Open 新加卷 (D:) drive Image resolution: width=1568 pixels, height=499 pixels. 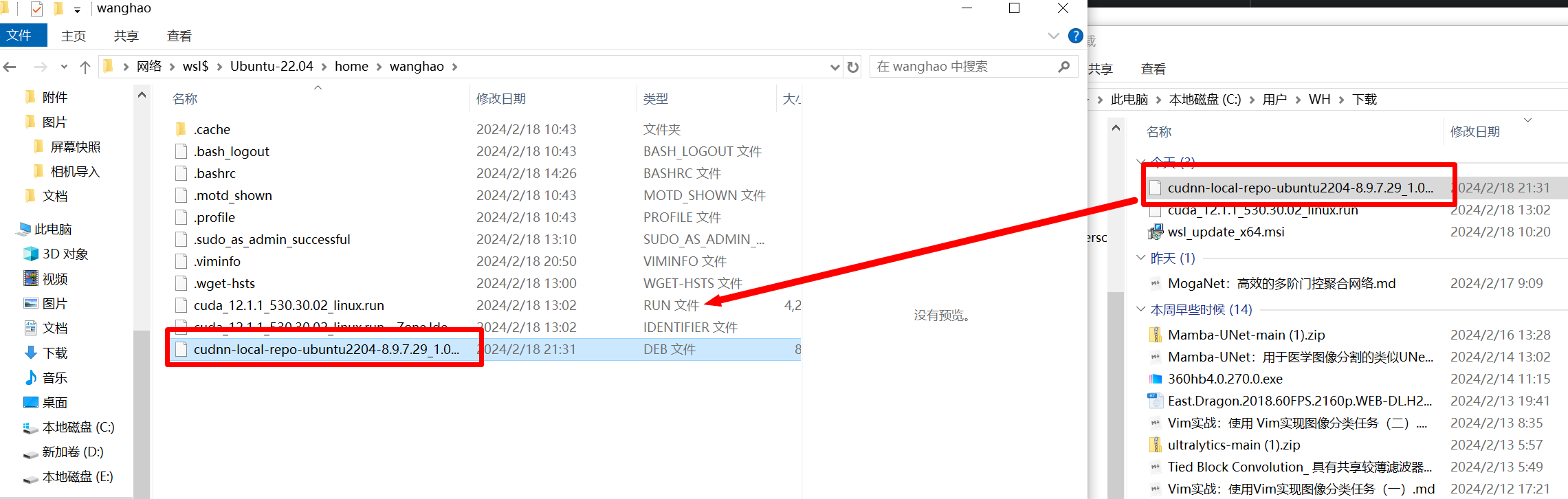tap(72, 452)
